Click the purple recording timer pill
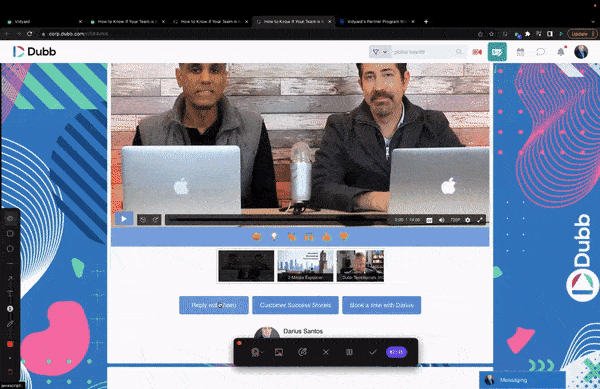The width and height of the screenshot is (600, 389). click(396, 352)
